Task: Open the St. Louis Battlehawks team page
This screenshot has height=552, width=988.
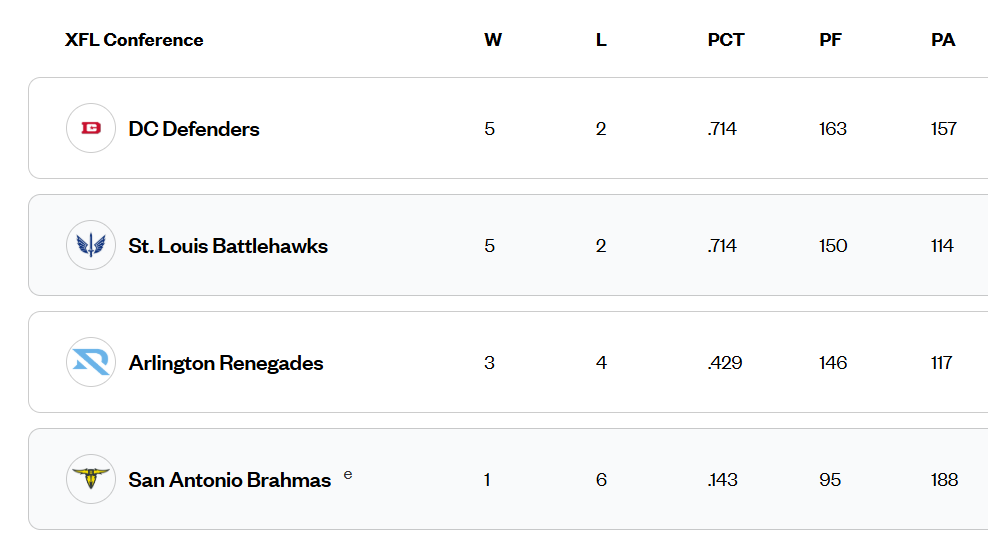Action: tap(228, 246)
